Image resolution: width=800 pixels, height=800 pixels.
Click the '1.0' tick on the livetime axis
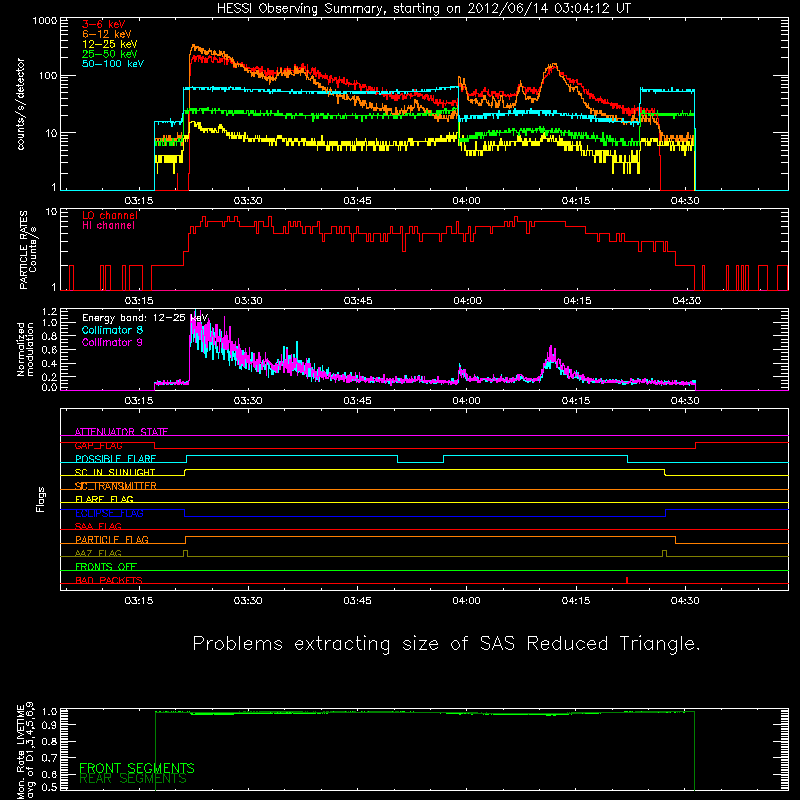[49, 712]
